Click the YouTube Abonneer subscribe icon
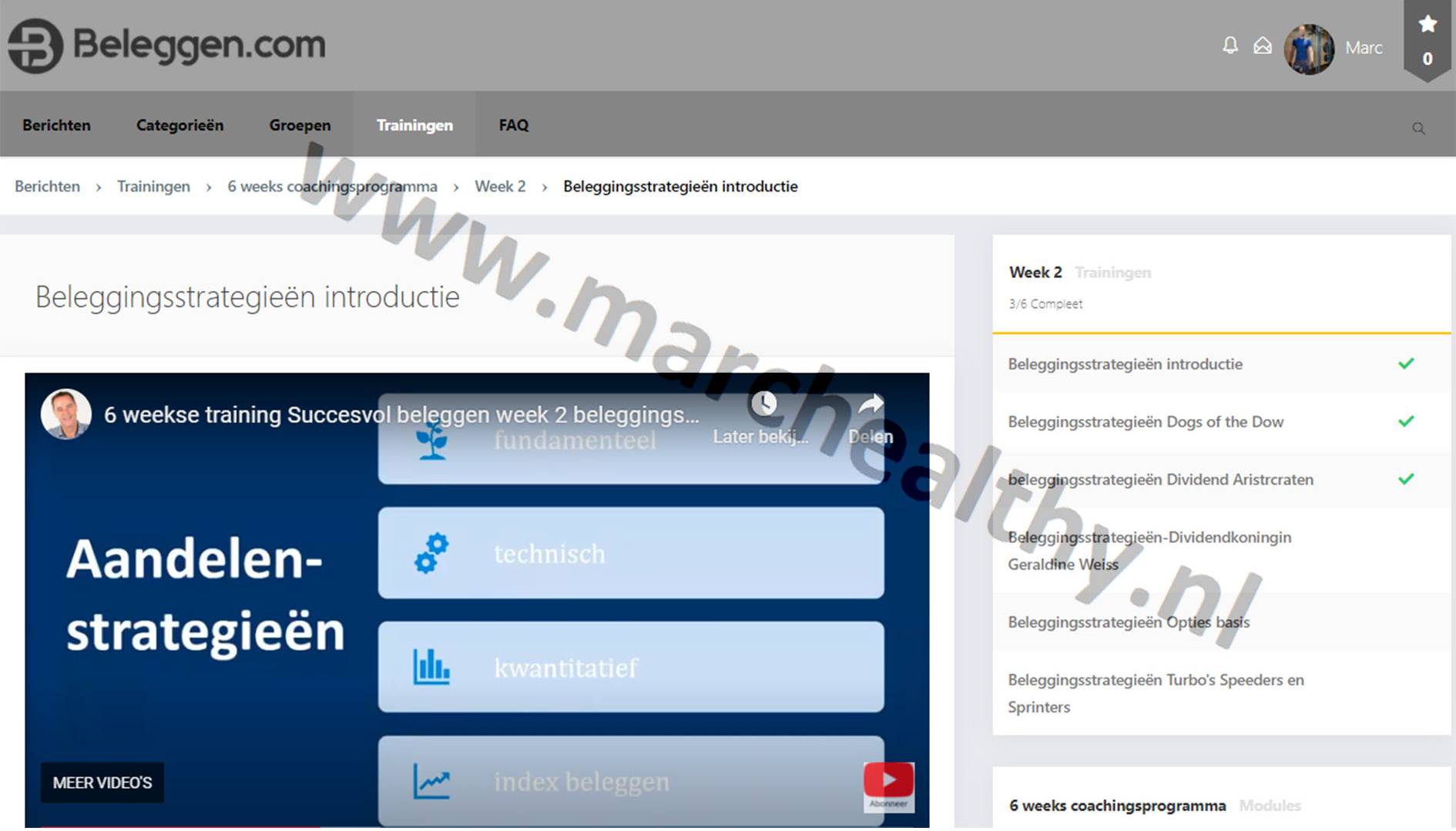The height and width of the screenshot is (831, 1456). pos(888,784)
